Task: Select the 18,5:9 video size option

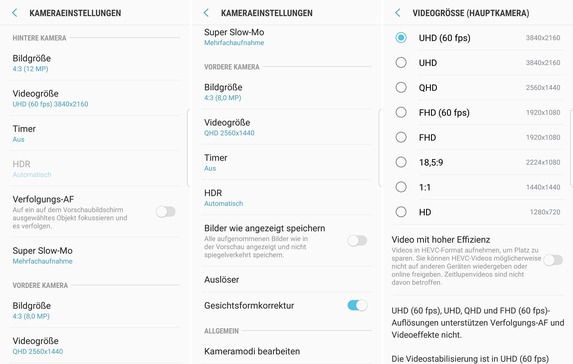Action: pos(401,162)
